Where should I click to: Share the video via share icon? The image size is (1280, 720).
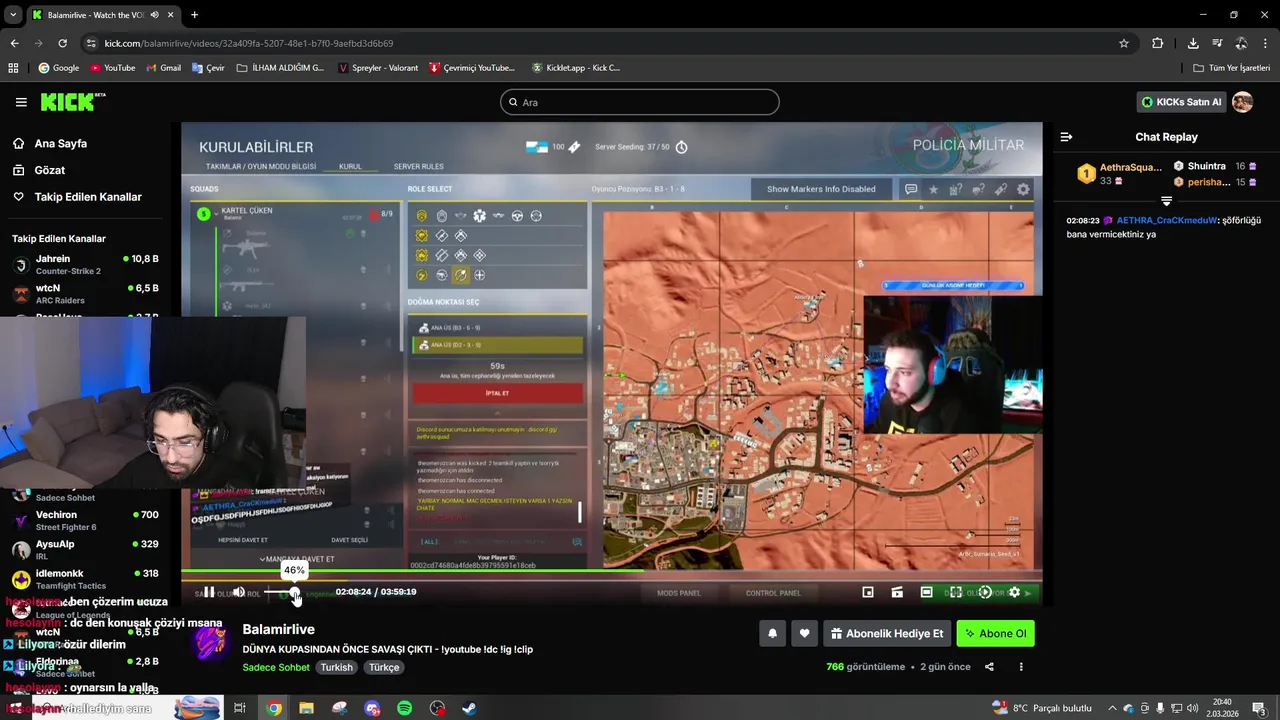click(x=989, y=667)
